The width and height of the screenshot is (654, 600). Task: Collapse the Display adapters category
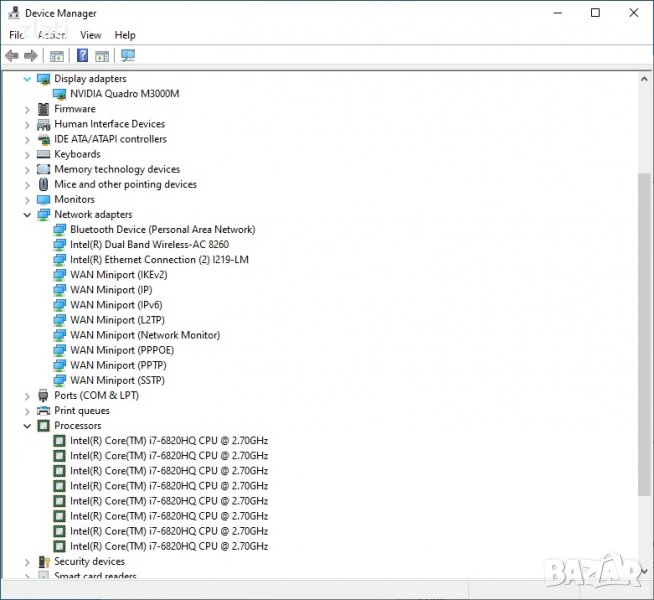coord(27,79)
